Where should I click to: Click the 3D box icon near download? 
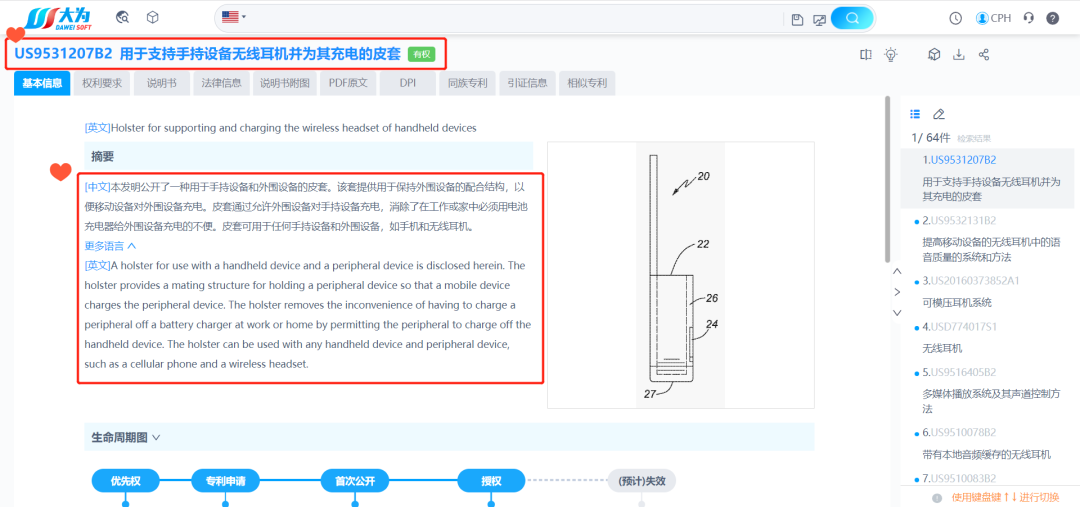tap(934, 54)
